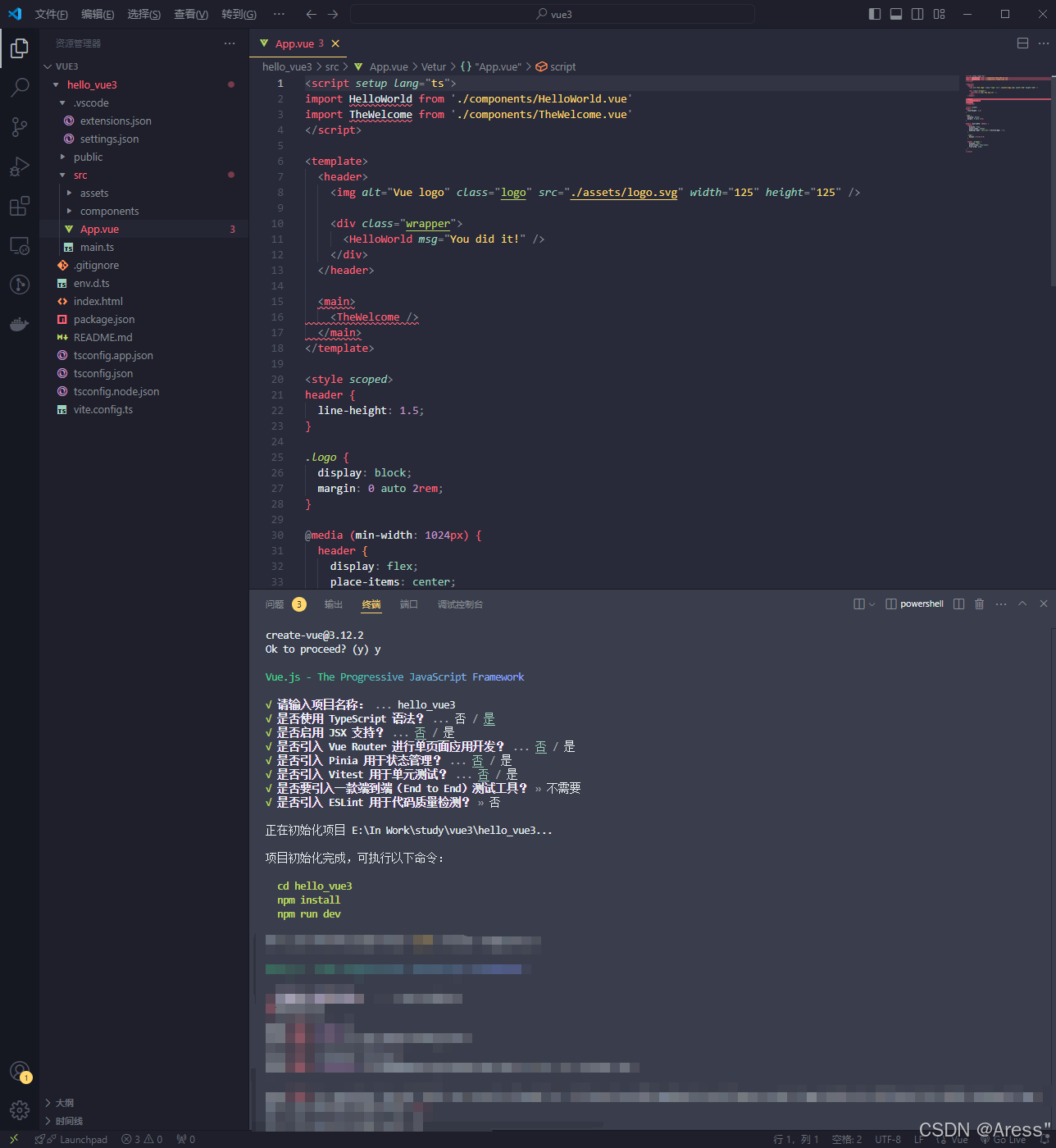Kill terminal with trash icon
Viewport: 1056px width, 1148px height.
click(979, 604)
